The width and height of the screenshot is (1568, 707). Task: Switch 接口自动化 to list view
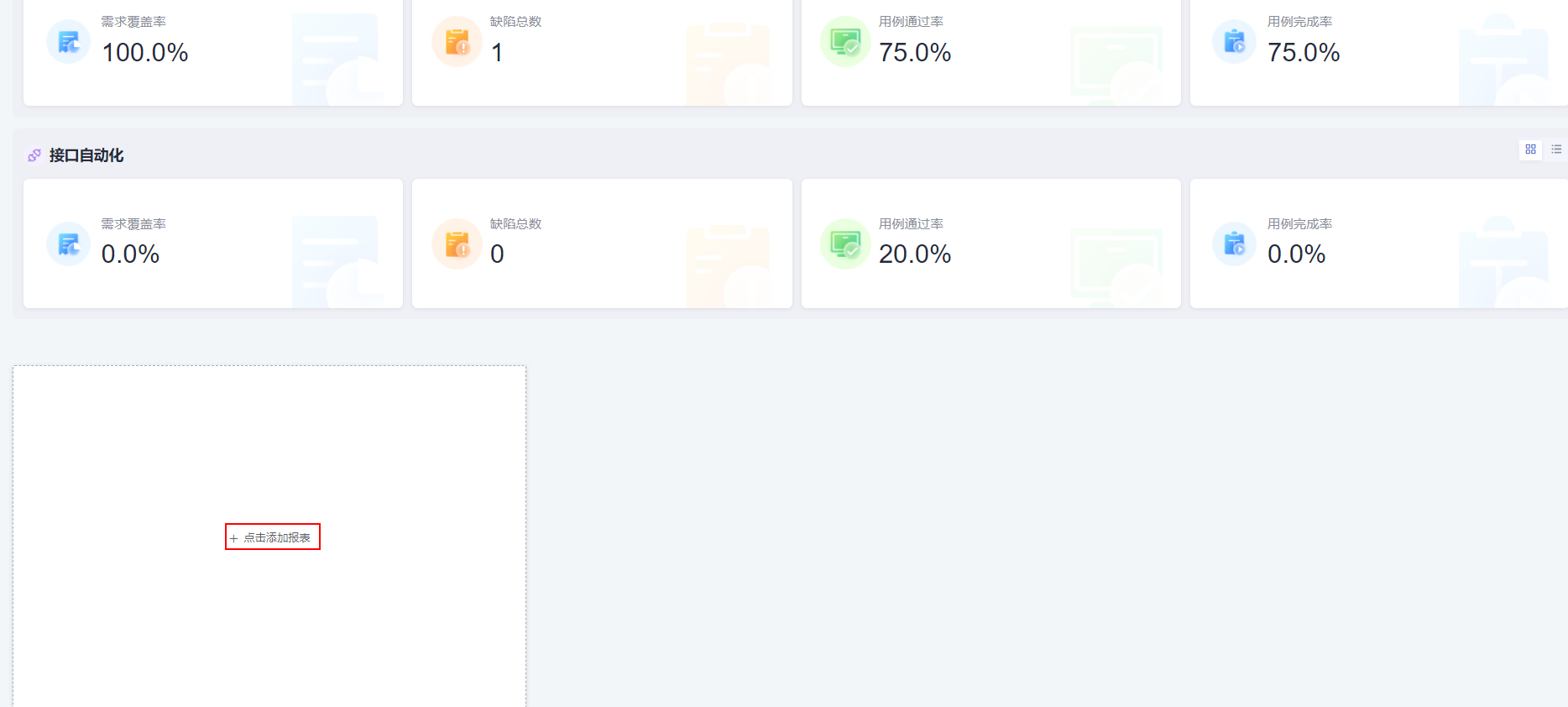(1556, 149)
